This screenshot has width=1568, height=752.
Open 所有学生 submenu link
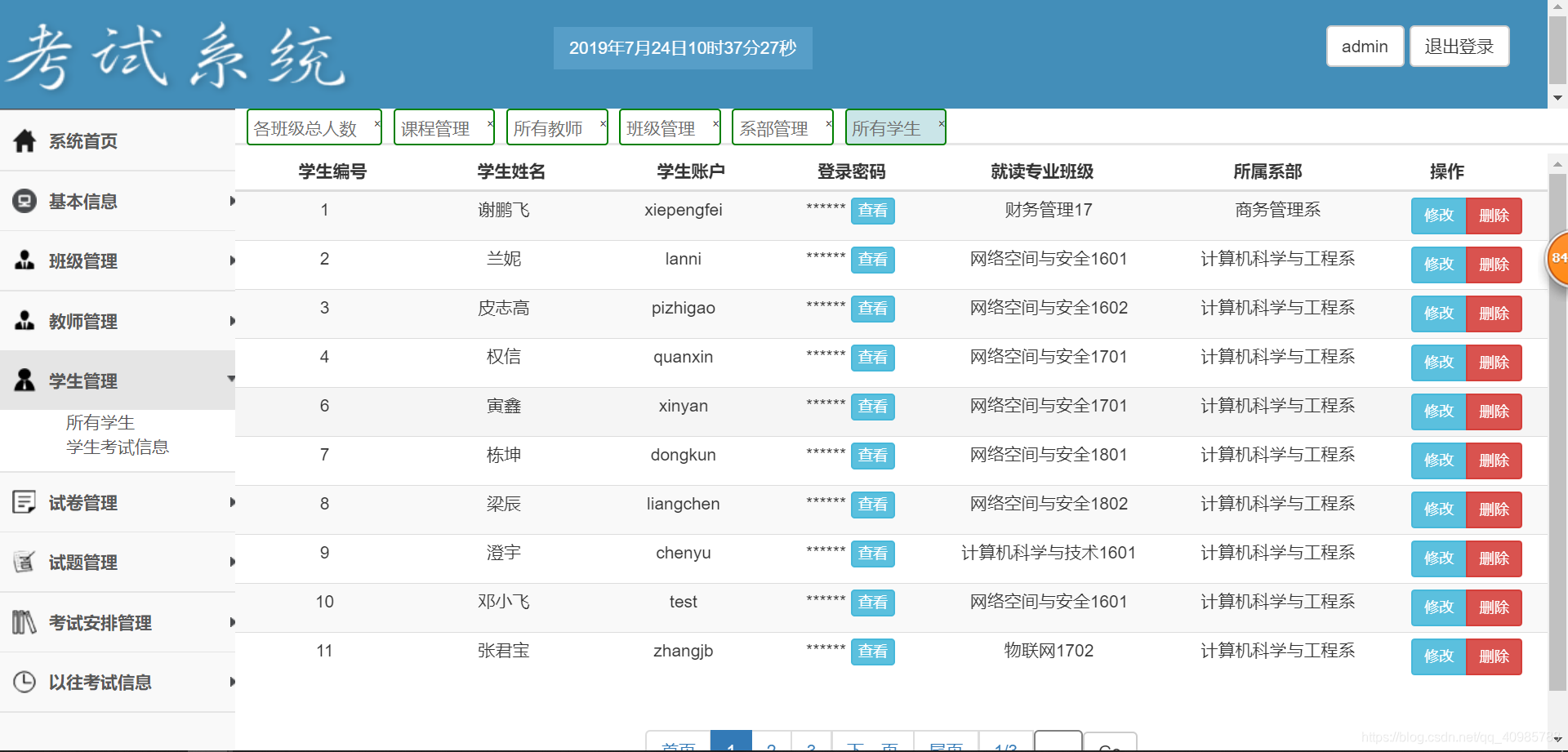pyautogui.click(x=100, y=423)
